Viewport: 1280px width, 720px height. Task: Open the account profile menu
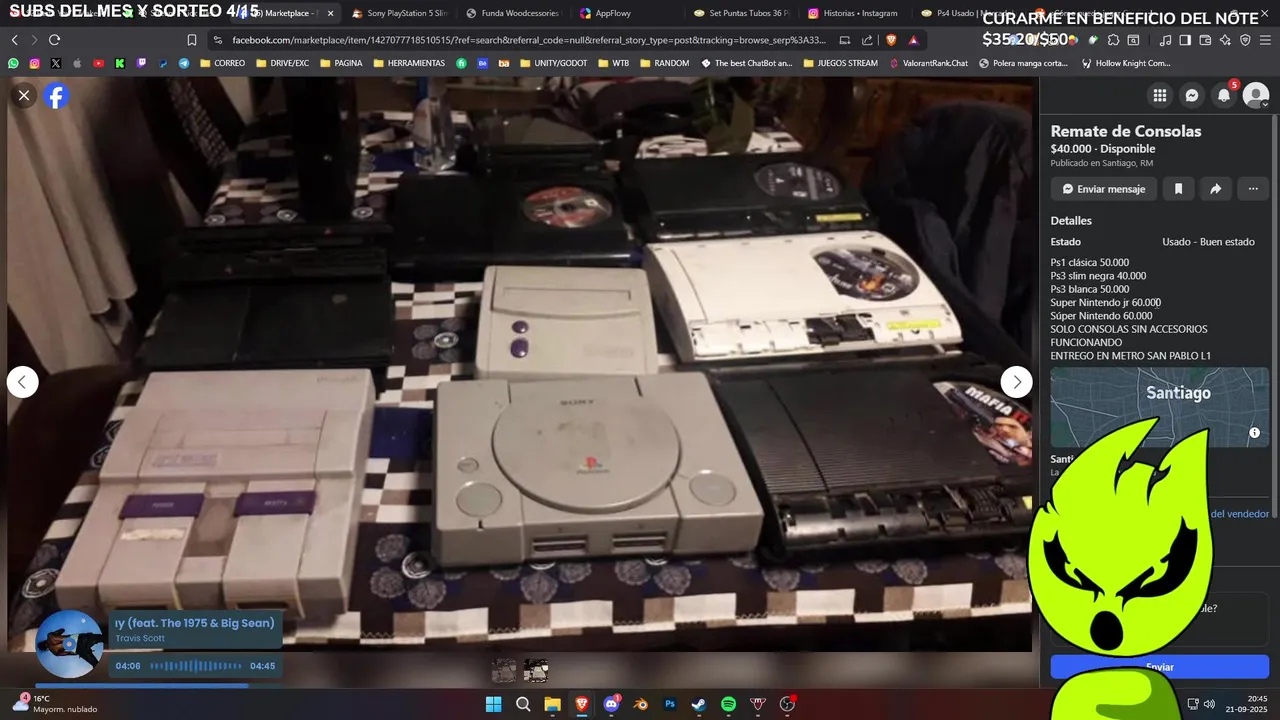[x=1256, y=96]
